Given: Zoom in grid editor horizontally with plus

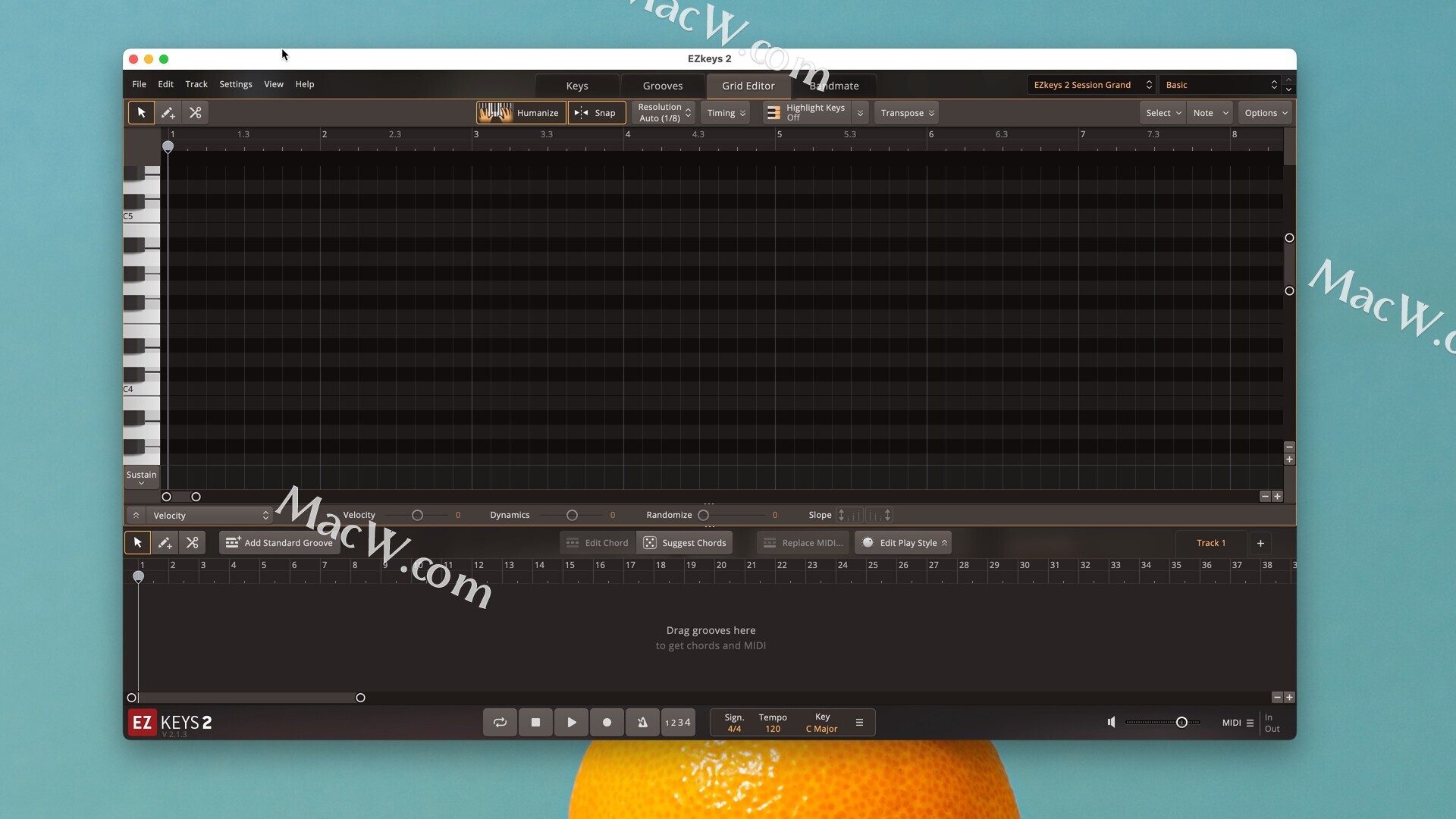Looking at the screenshot, I should point(1278,497).
